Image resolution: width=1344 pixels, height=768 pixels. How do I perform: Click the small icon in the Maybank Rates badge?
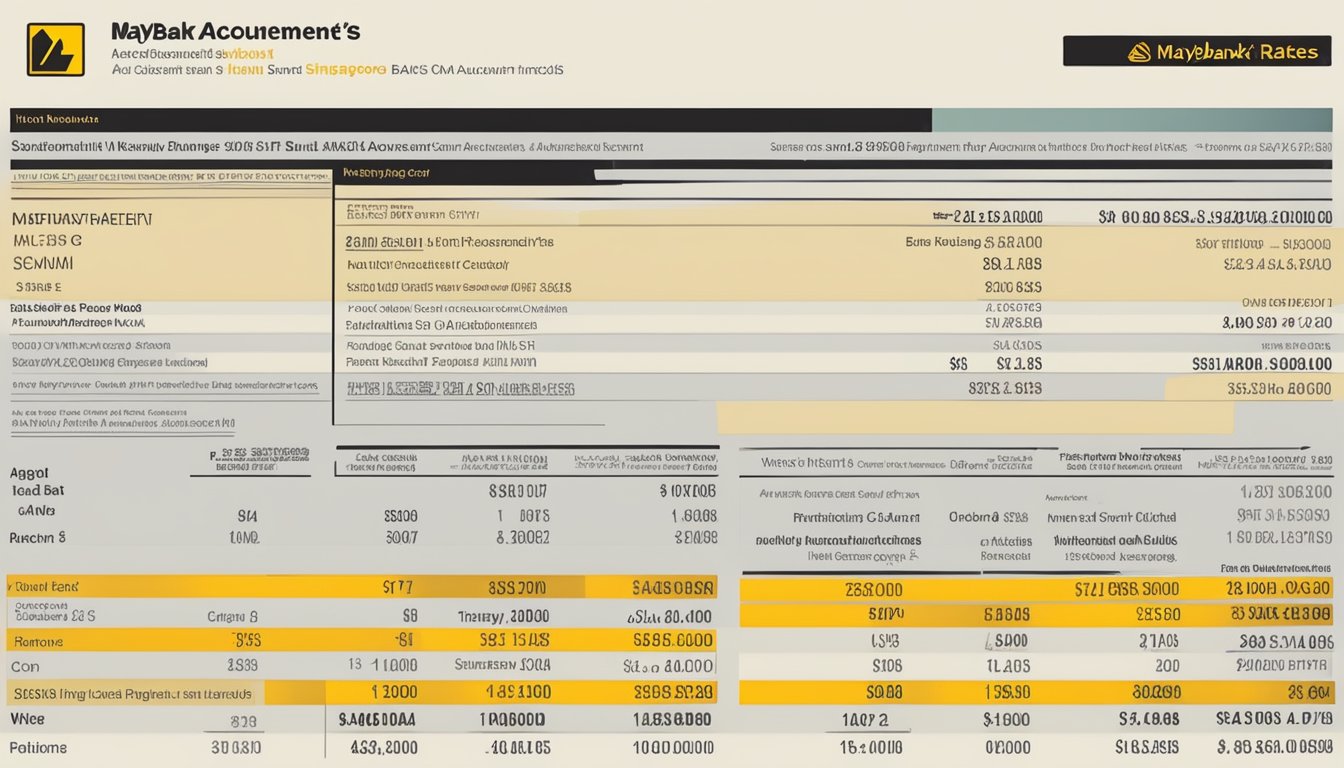tap(1139, 52)
